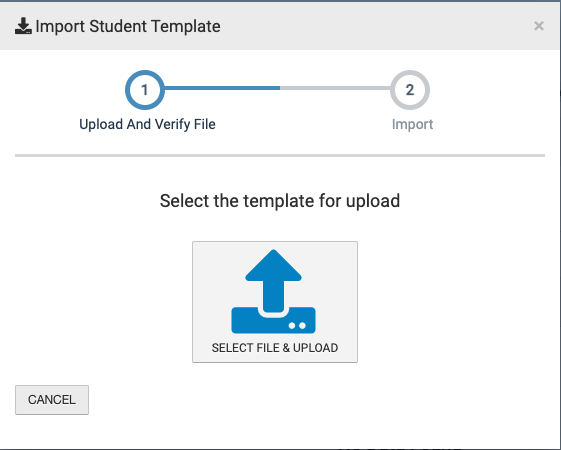561x450 pixels.
Task: Click the import tray icon beside the title
Action: (23, 26)
